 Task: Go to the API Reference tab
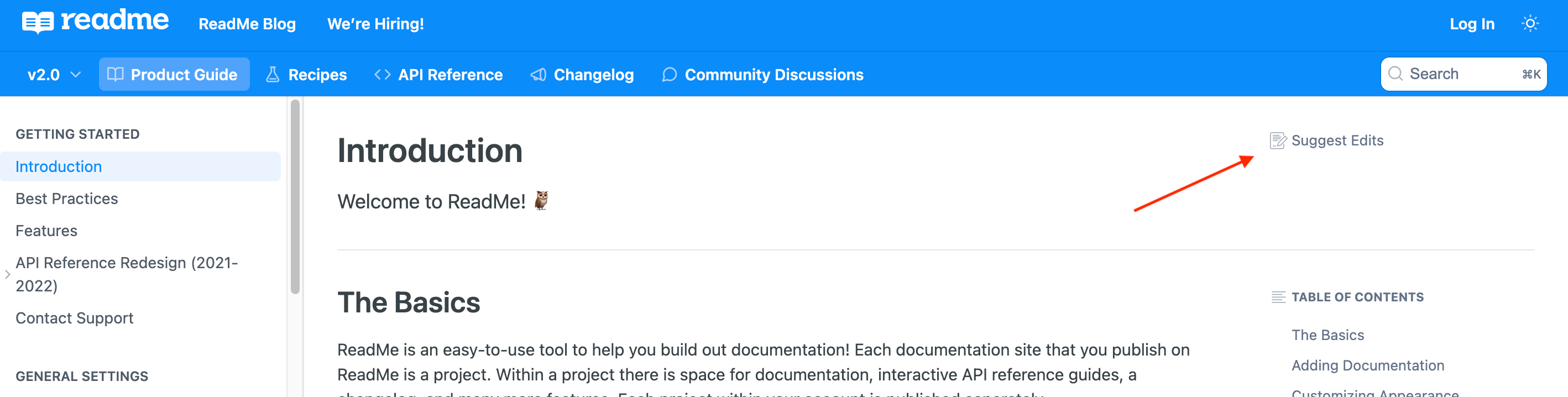click(438, 74)
